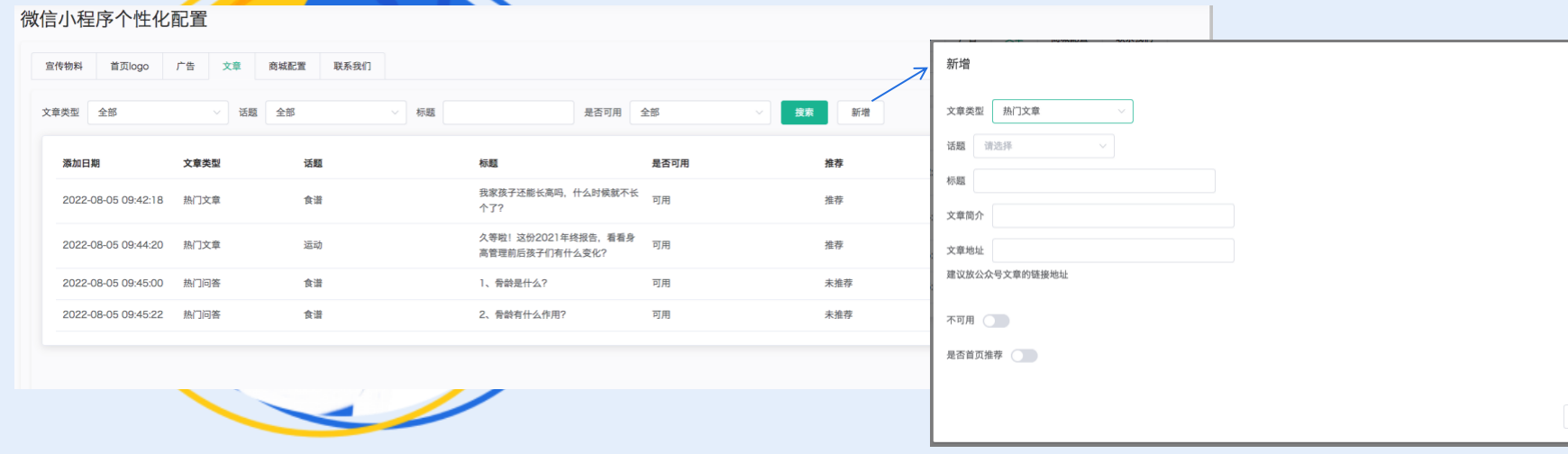The width and height of the screenshot is (1568, 454).
Task: Click 未推荐 in the 骨龄是什么 row
Action: click(x=838, y=284)
